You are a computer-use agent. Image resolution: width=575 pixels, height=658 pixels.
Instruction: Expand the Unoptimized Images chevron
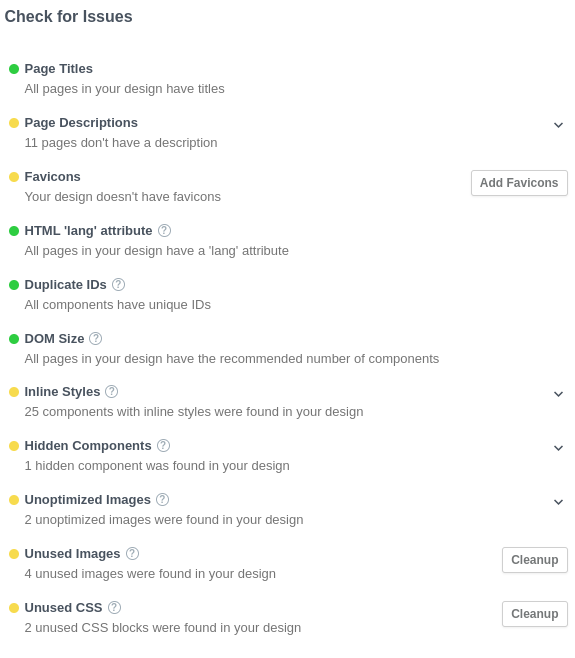click(x=558, y=502)
